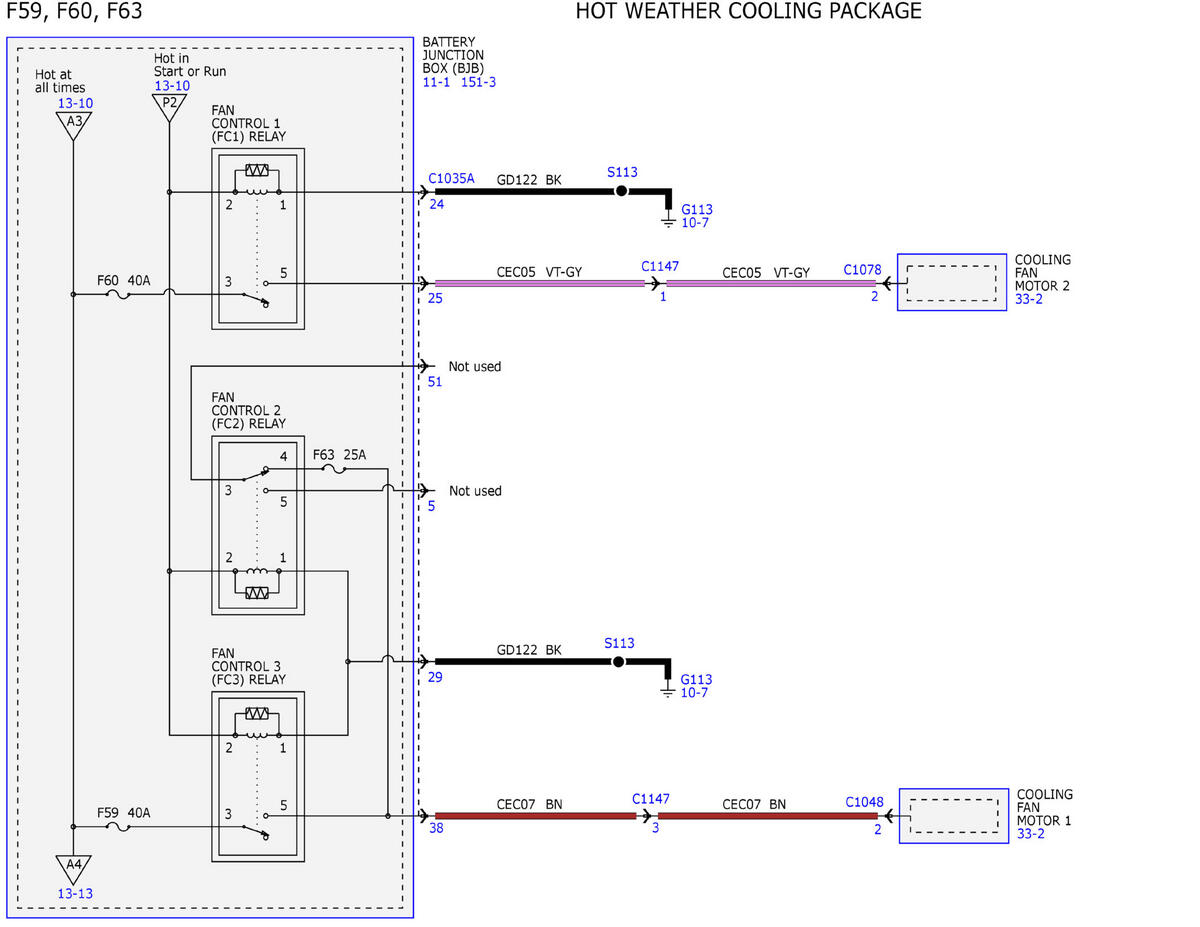Click 'CEC05 VT-GY' label nearest pin 25
The image size is (1200, 927).
(539, 271)
